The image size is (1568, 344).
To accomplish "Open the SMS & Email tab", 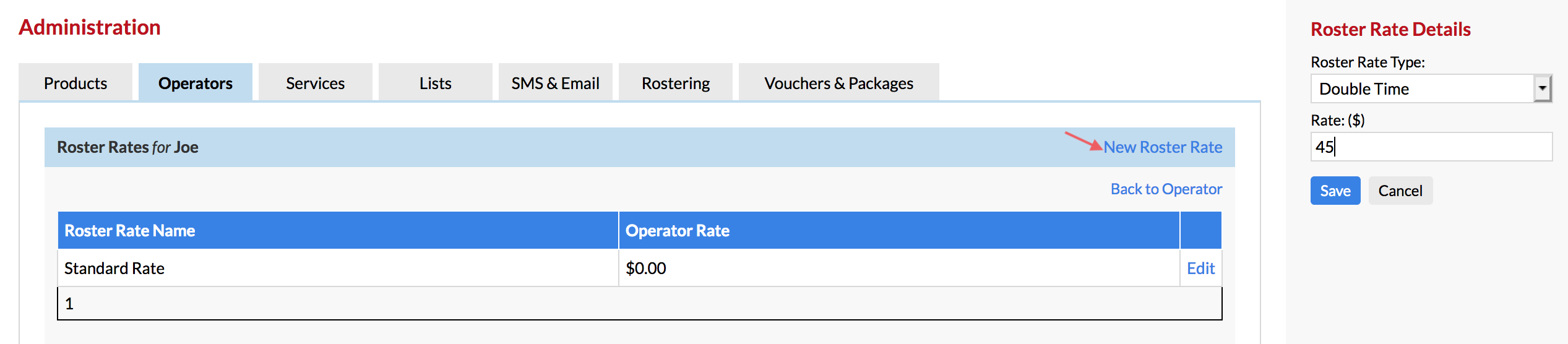I will tap(556, 82).
